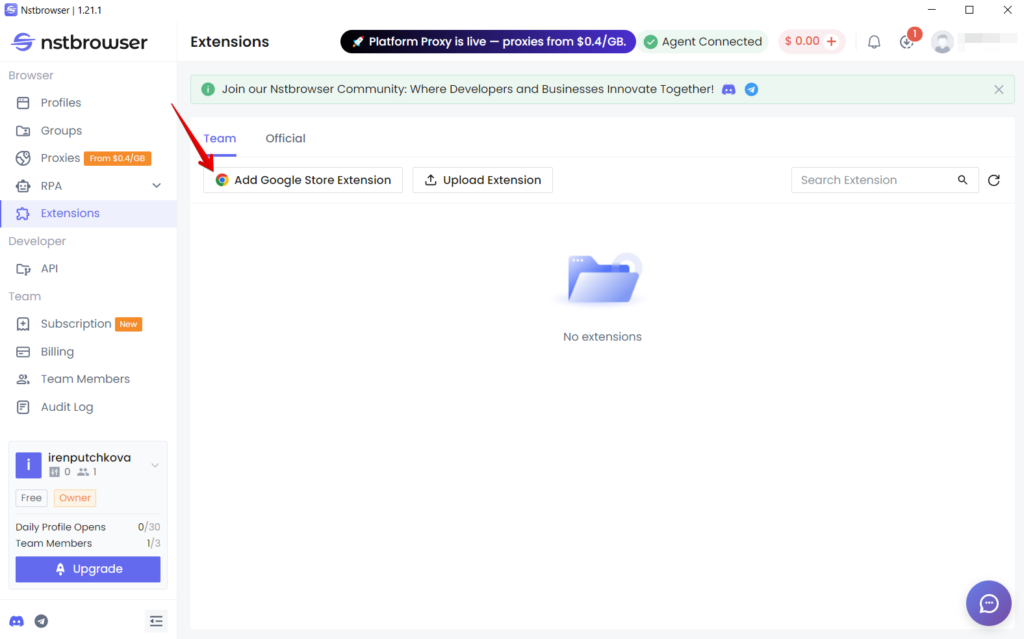The width and height of the screenshot is (1024, 639).
Task: Collapse the sidebar menu
Action: [156, 621]
